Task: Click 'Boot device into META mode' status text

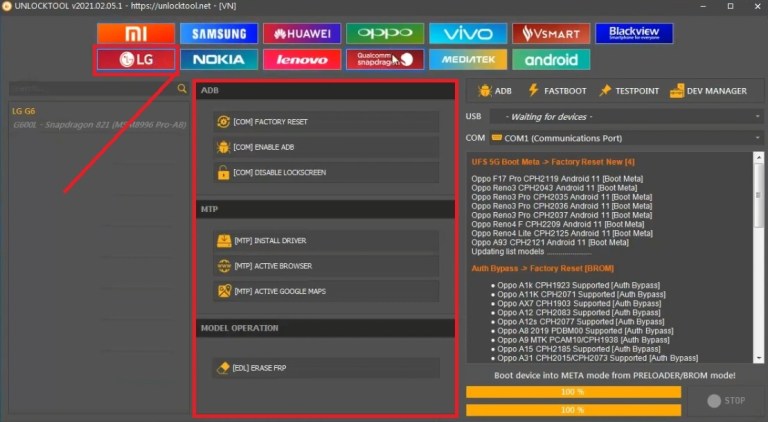Action: coord(615,375)
